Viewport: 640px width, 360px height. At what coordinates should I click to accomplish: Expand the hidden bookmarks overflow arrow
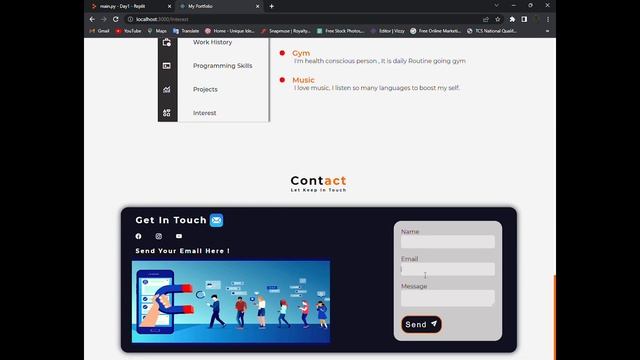pyautogui.click(x=547, y=31)
